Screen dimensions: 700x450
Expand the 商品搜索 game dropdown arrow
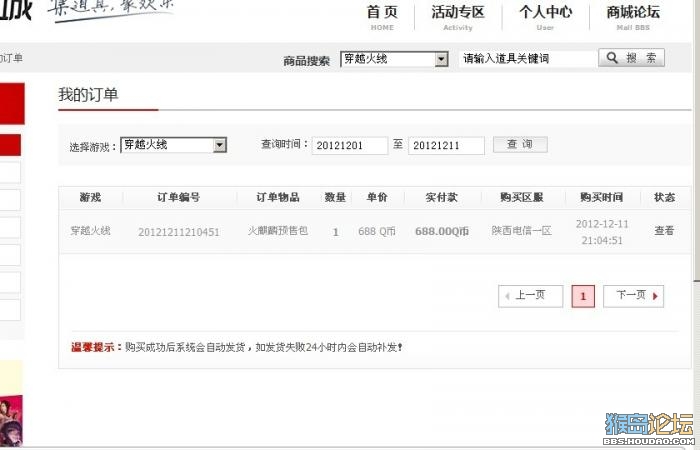pos(441,59)
